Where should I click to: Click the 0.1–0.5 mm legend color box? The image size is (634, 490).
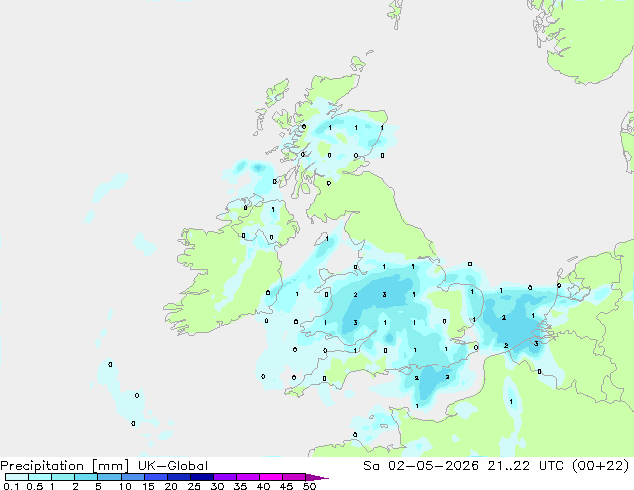click(17, 477)
